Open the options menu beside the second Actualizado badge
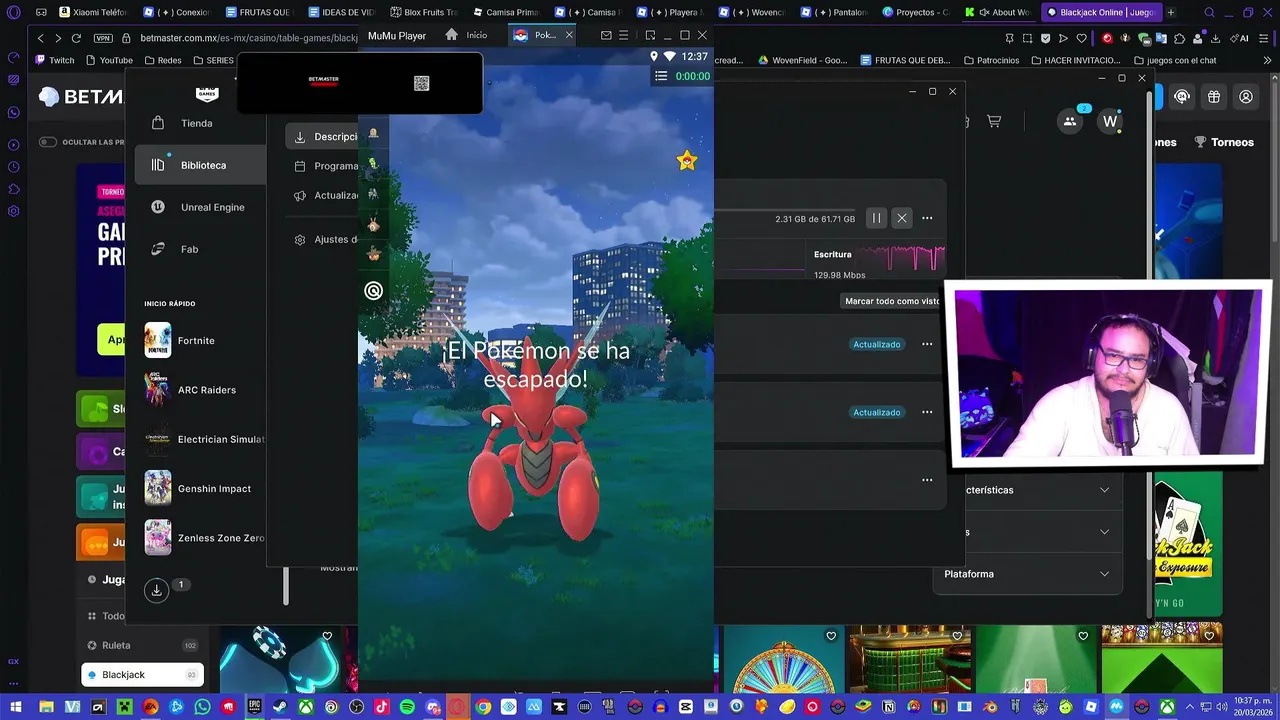Image resolution: width=1280 pixels, height=720 pixels. (x=927, y=412)
